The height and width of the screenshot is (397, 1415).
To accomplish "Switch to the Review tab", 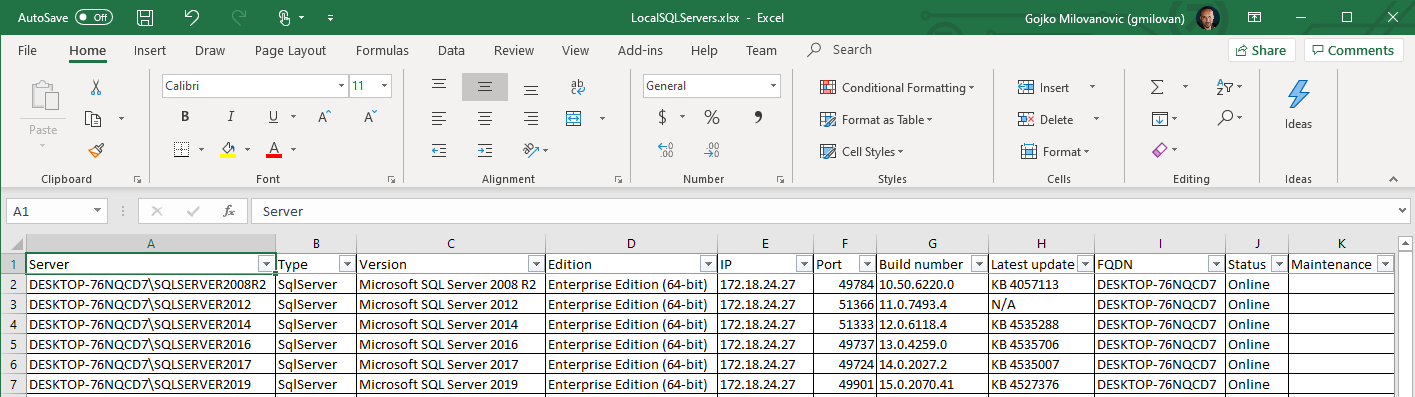I will [514, 50].
